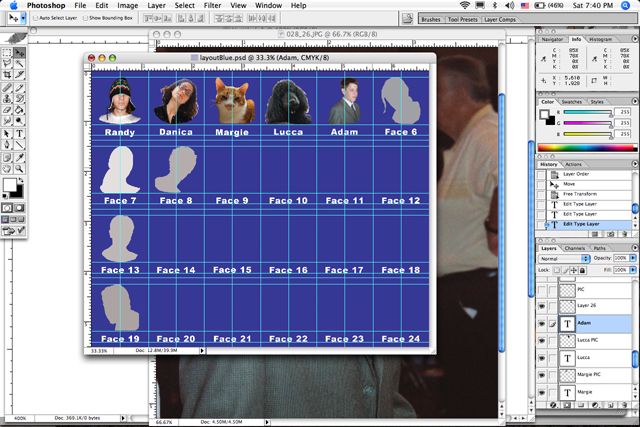Hide the Lucca PIC layer
Screen dimensions: 640x427
tap(542, 340)
